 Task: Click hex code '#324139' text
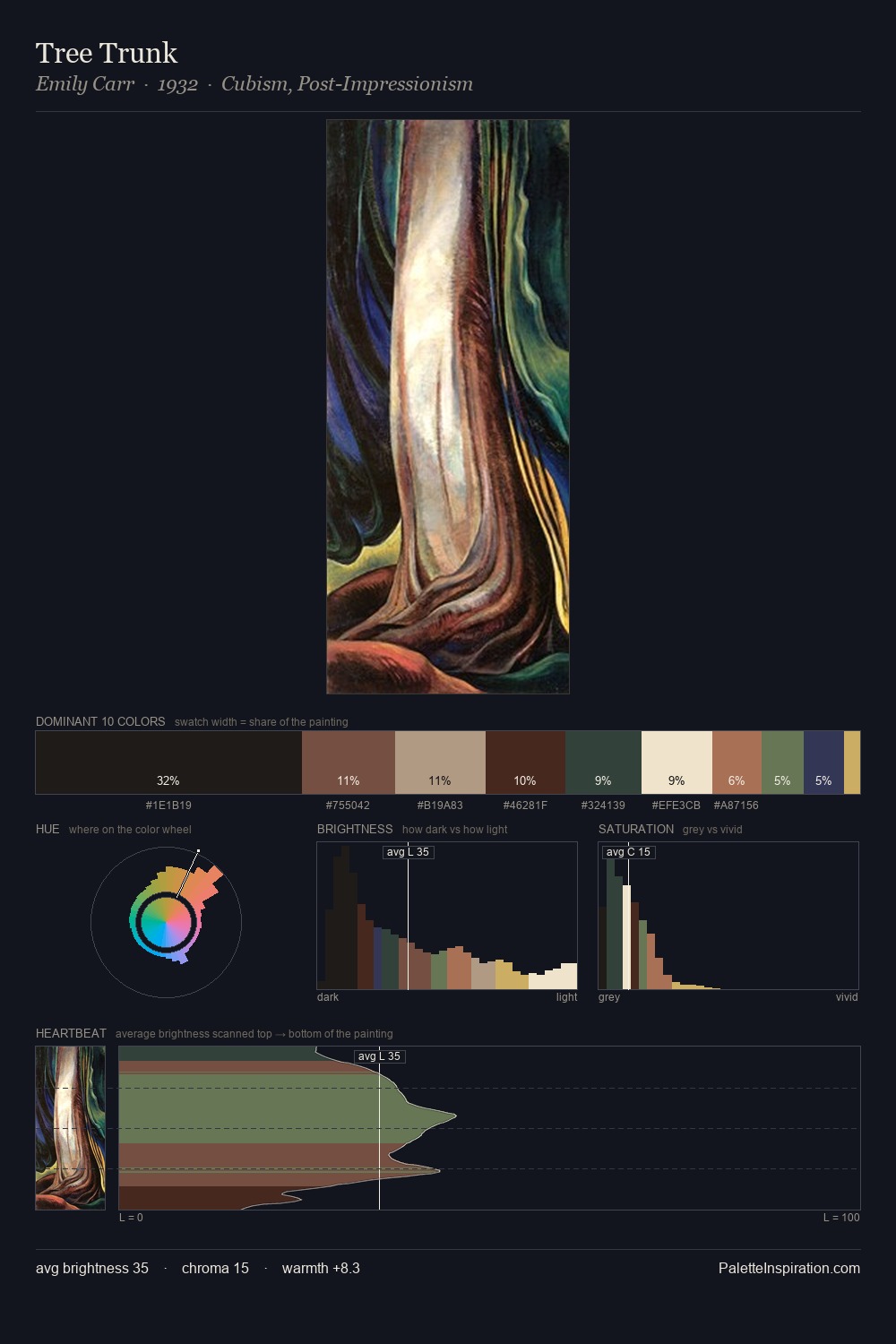tap(603, 806)
